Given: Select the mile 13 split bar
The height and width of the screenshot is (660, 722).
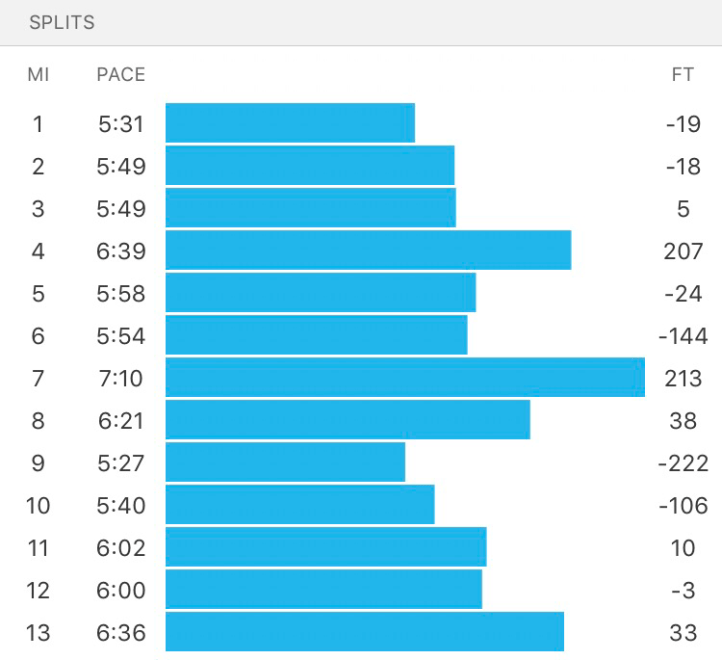Looking at the screenshot, I should click(x=365, y=632).
